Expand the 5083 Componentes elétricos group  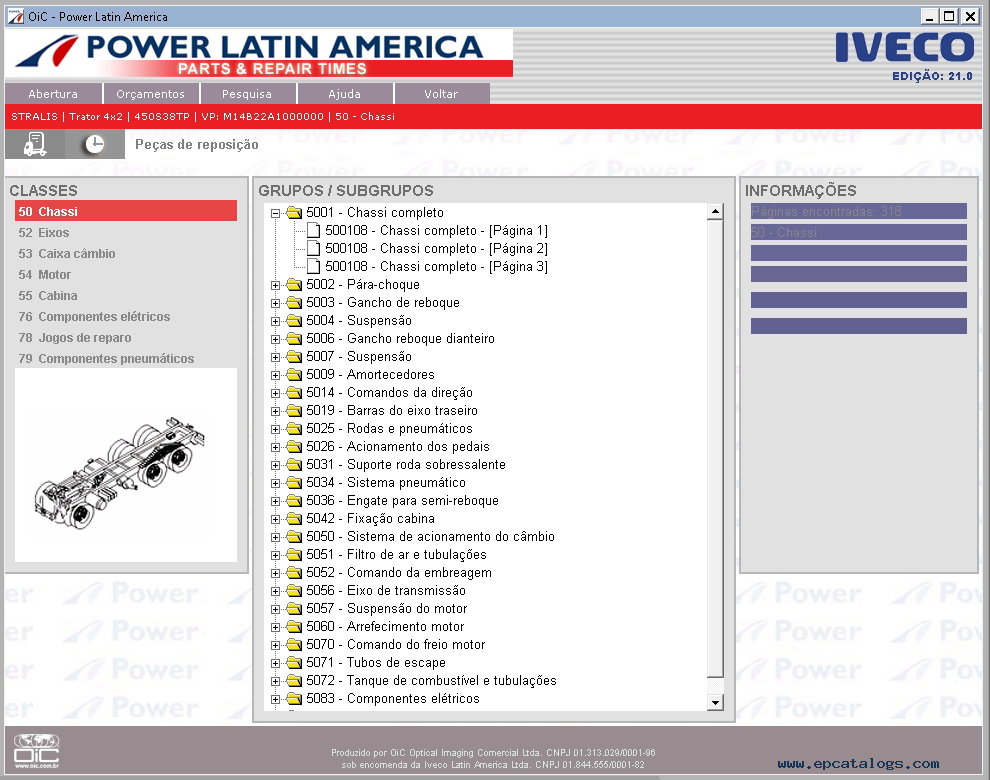point(275,699)
